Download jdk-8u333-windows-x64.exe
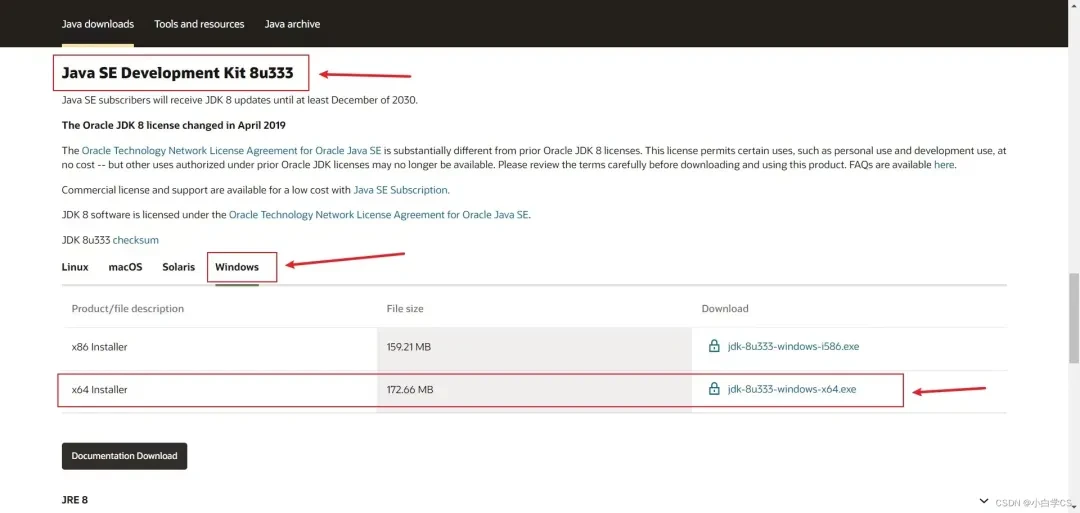1080x513 pixels. pos(791,389)
